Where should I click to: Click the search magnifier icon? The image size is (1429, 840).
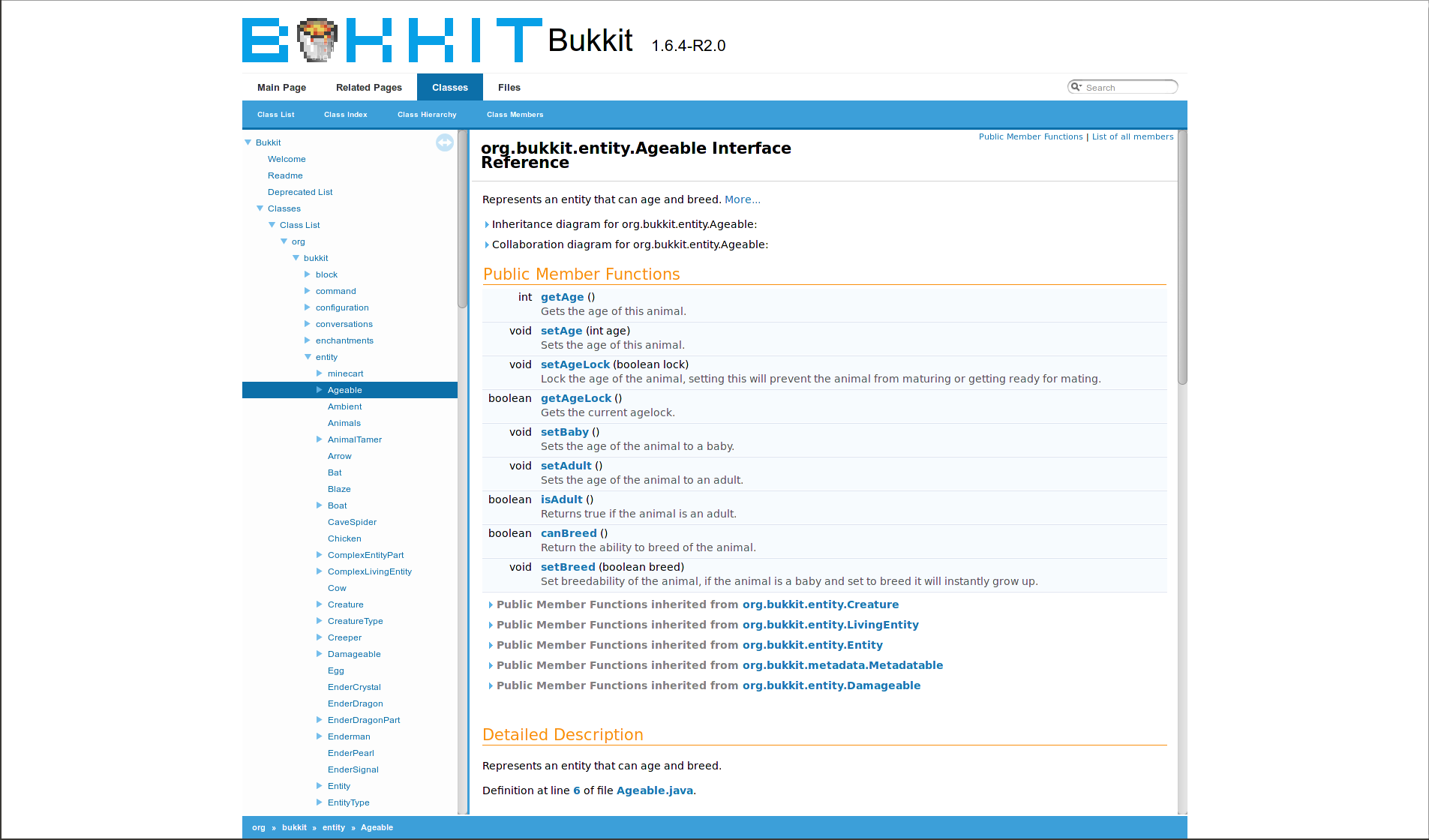1076,87
